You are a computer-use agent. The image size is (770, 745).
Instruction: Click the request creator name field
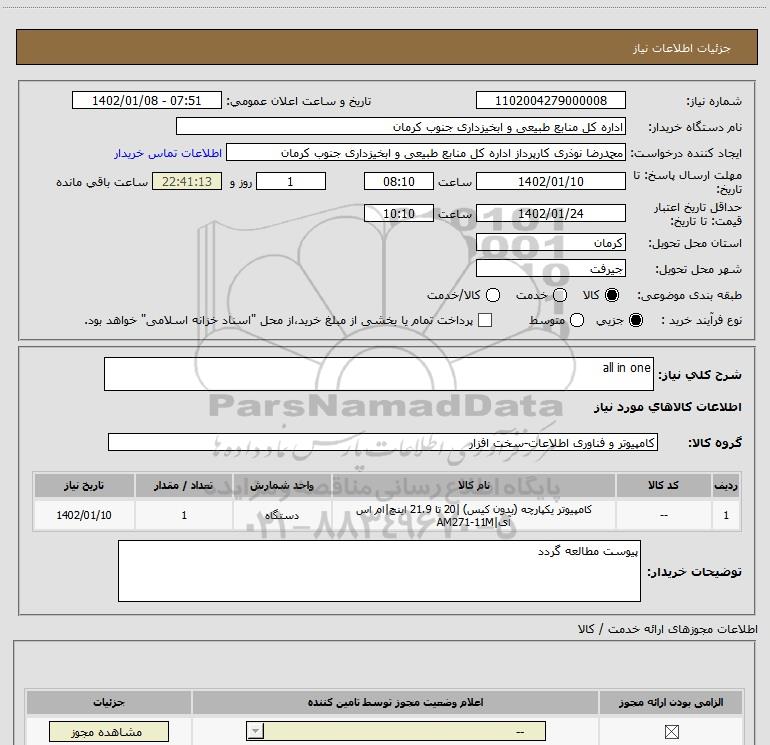426,152
